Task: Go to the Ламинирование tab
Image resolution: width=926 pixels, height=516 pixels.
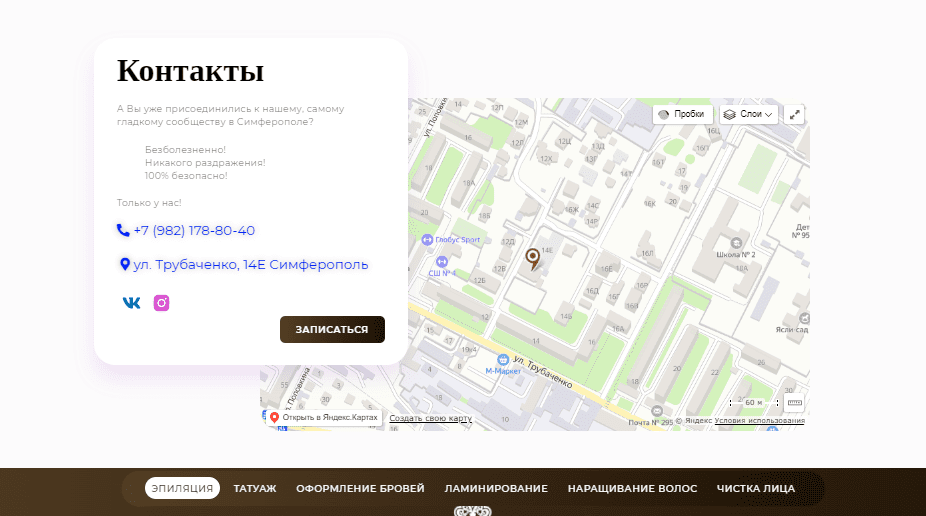Action: point(496,488)
